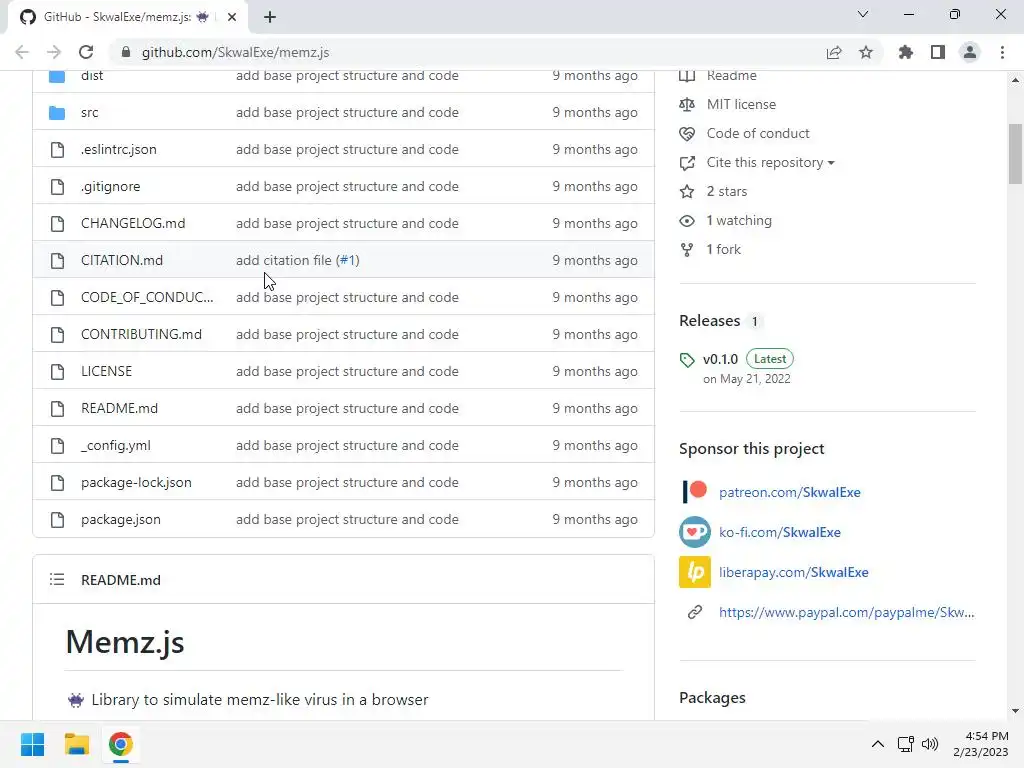Click README.md heading above content
Screen dimensions: 1024x768
121,580
